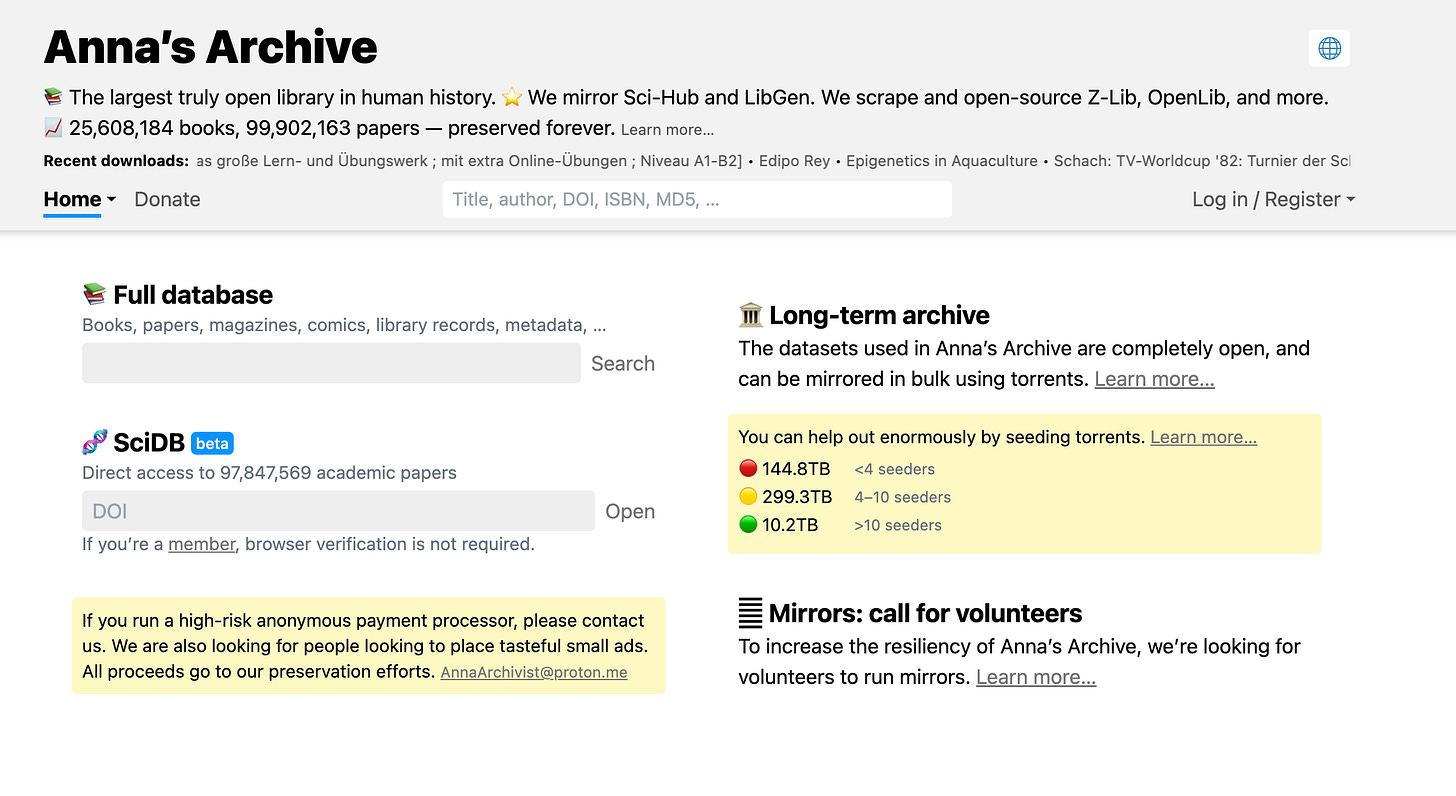Expand the Log in / Register dropdown
The width and height of the screenshot is (1456, 796).
point(1273,199)
